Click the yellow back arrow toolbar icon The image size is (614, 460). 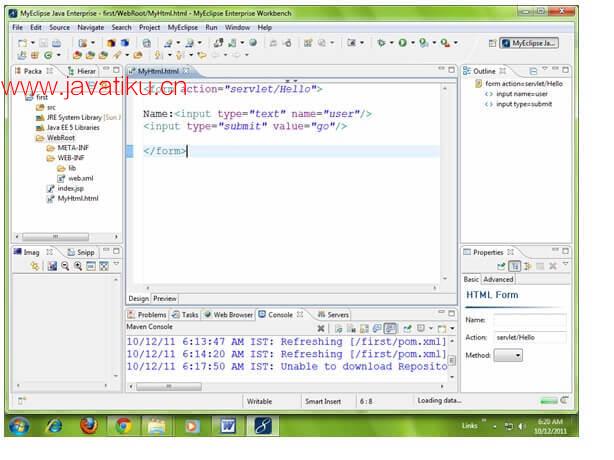pyautogui.click(x=202, y=55)
